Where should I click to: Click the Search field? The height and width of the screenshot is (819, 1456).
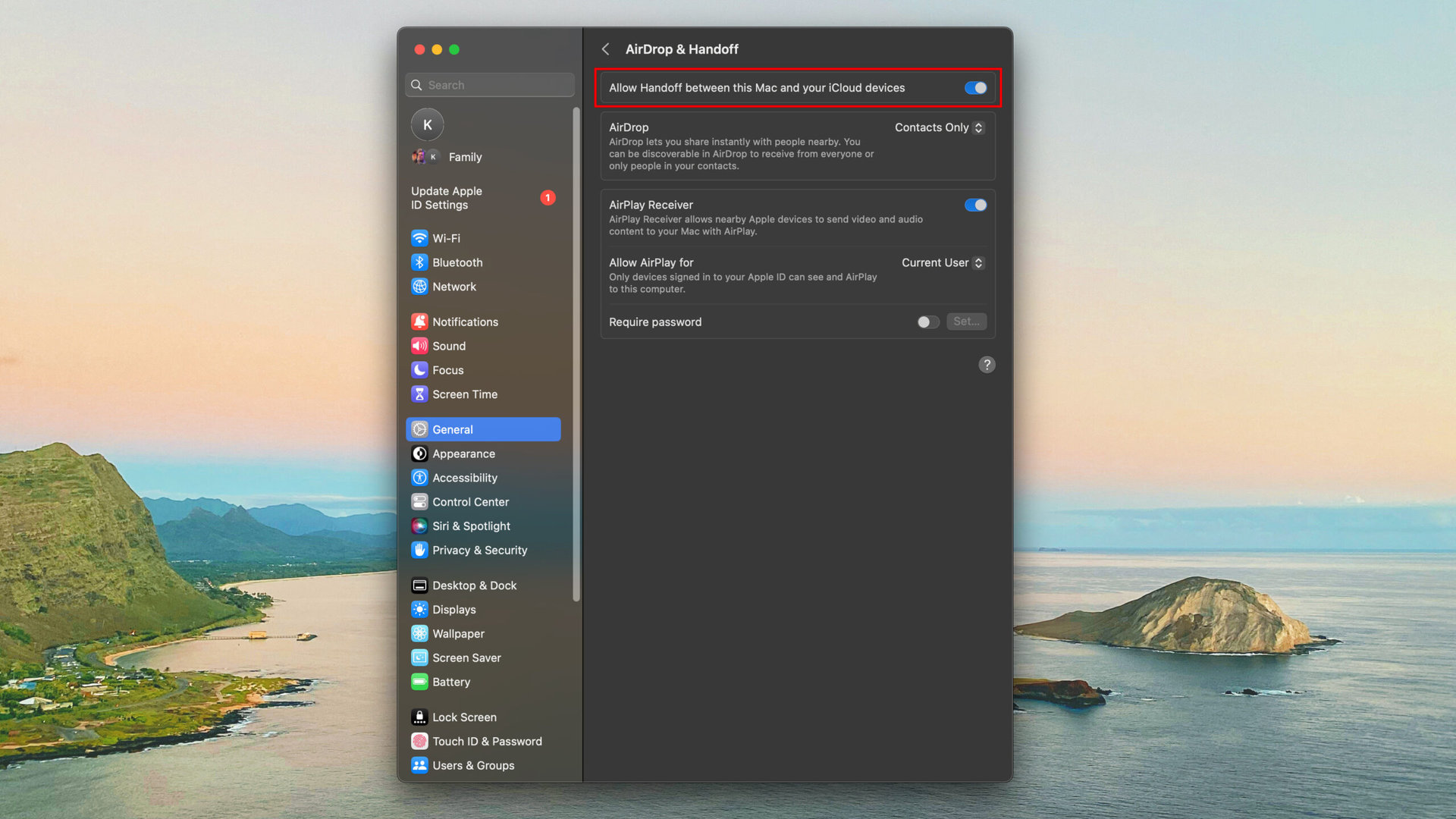(490, 85)
